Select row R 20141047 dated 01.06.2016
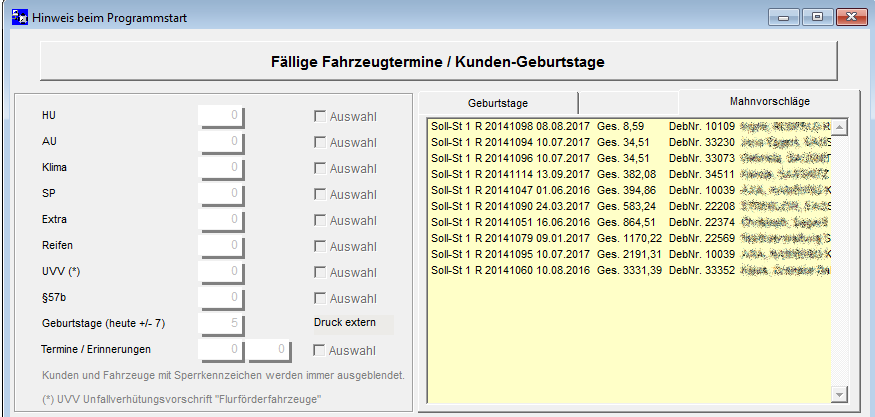 [631, 190]
